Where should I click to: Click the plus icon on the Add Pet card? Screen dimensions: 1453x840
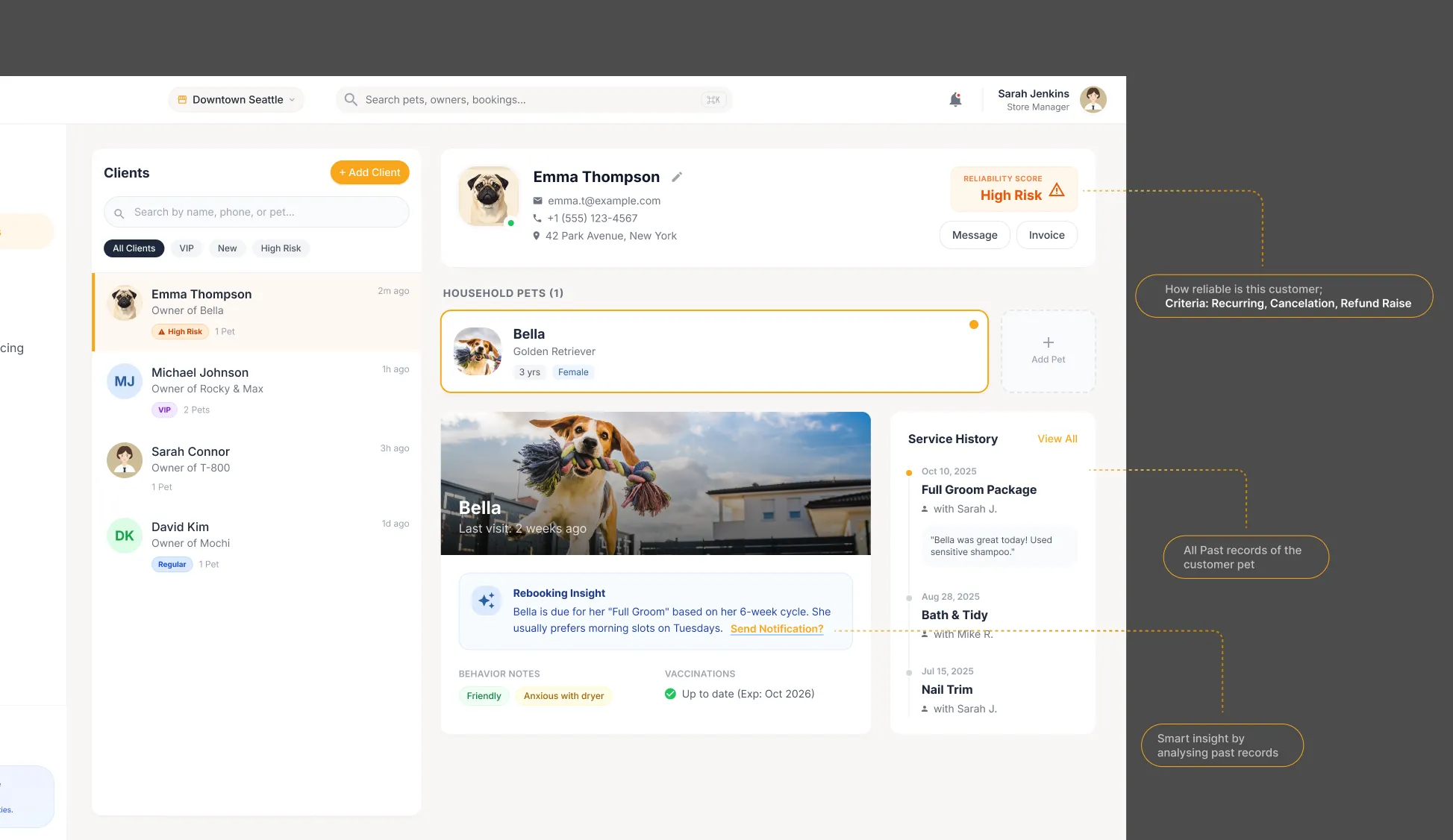pos(1048,343)
